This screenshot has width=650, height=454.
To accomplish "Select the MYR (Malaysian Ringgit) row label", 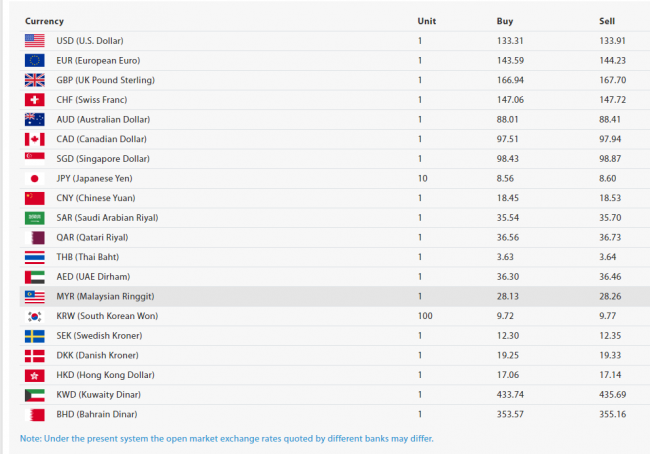I will click(x=106, y=296).
